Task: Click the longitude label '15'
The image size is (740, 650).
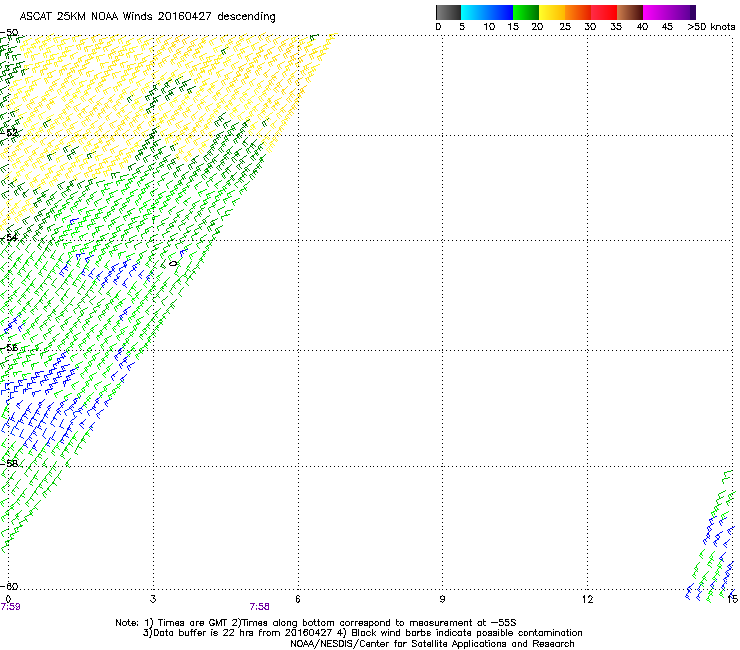Action: [x=733, y=599]
